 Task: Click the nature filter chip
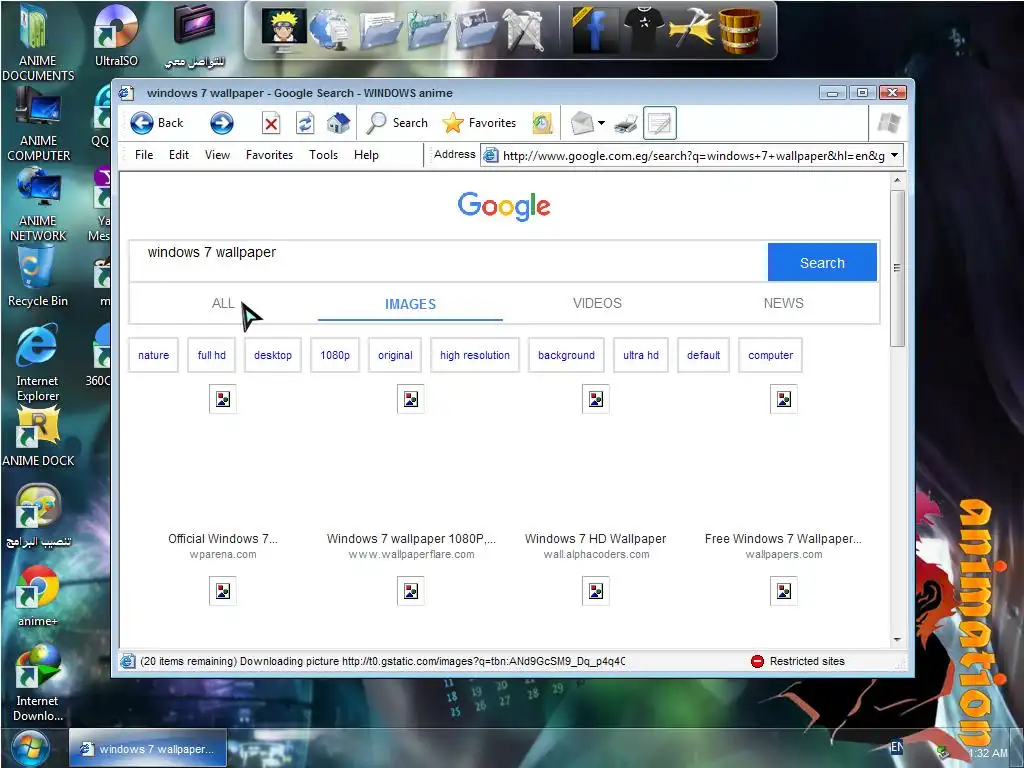pos(153,355)
